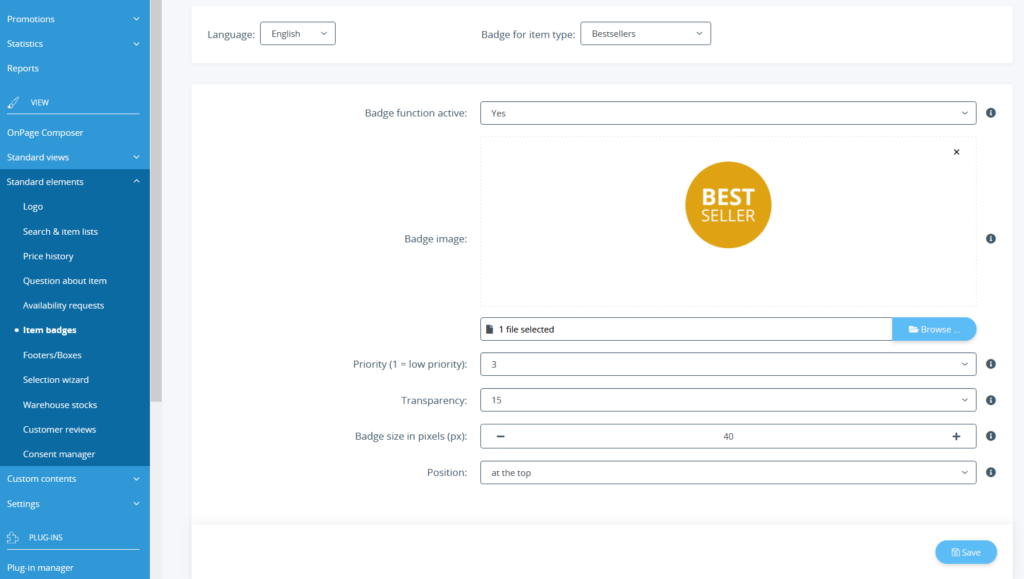
Task: Remove the badge image with the X icon
Action: coord(956,151)
